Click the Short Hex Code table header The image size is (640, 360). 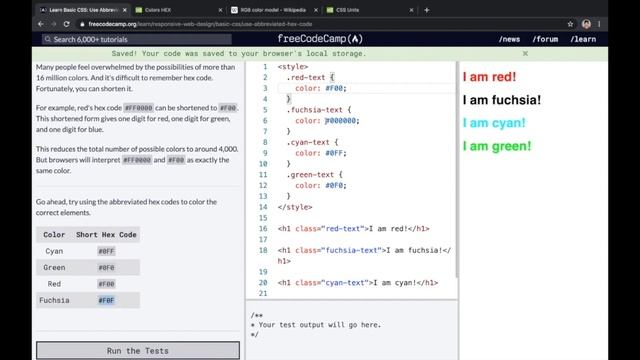click(106, 235)
